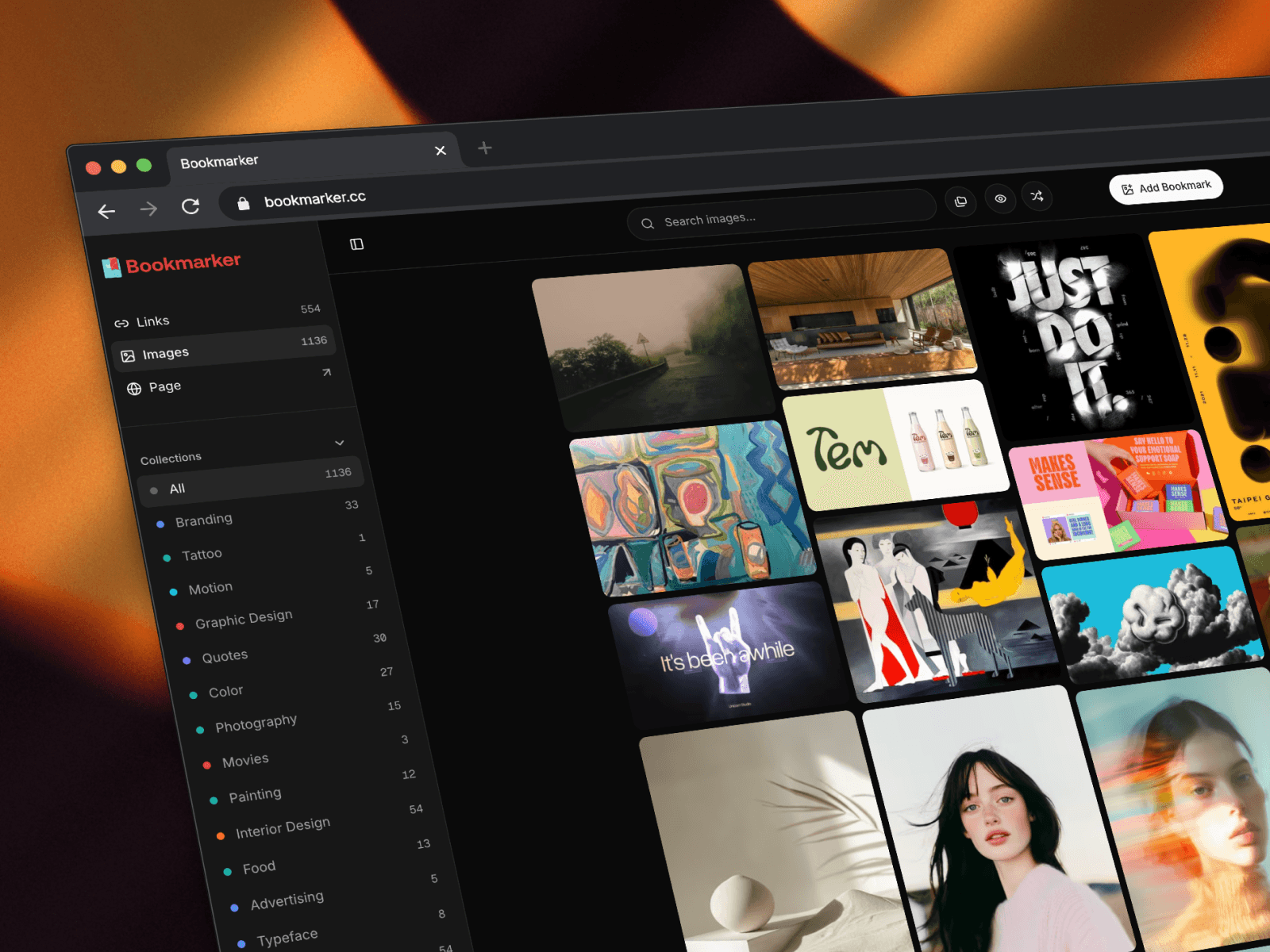Viewport: 1270px width, 952px height.
Task: Click the external arrow icon next to Page
Action: [x=326, y=372]
